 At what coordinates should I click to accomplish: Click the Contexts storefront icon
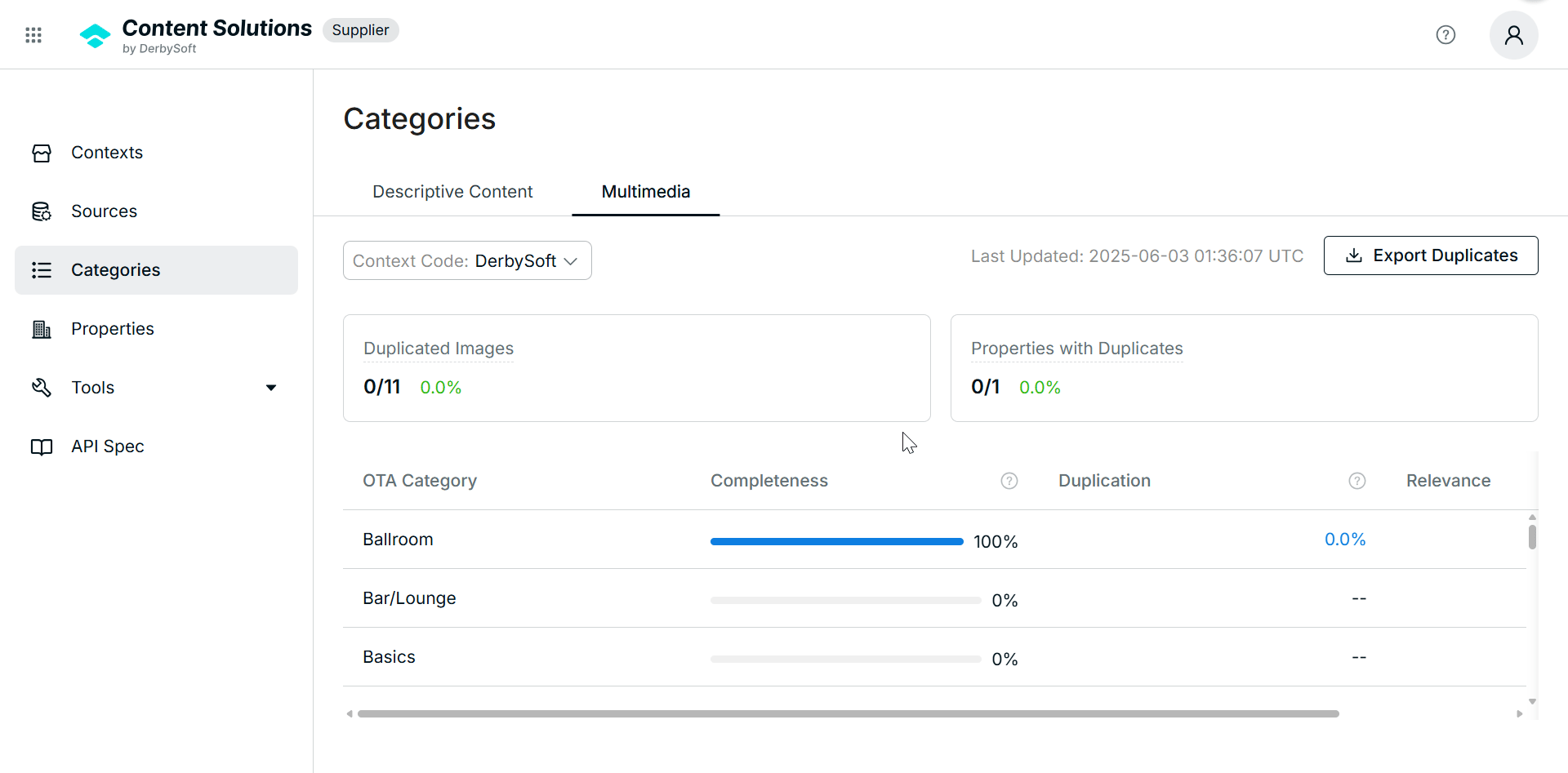(42, 153)
